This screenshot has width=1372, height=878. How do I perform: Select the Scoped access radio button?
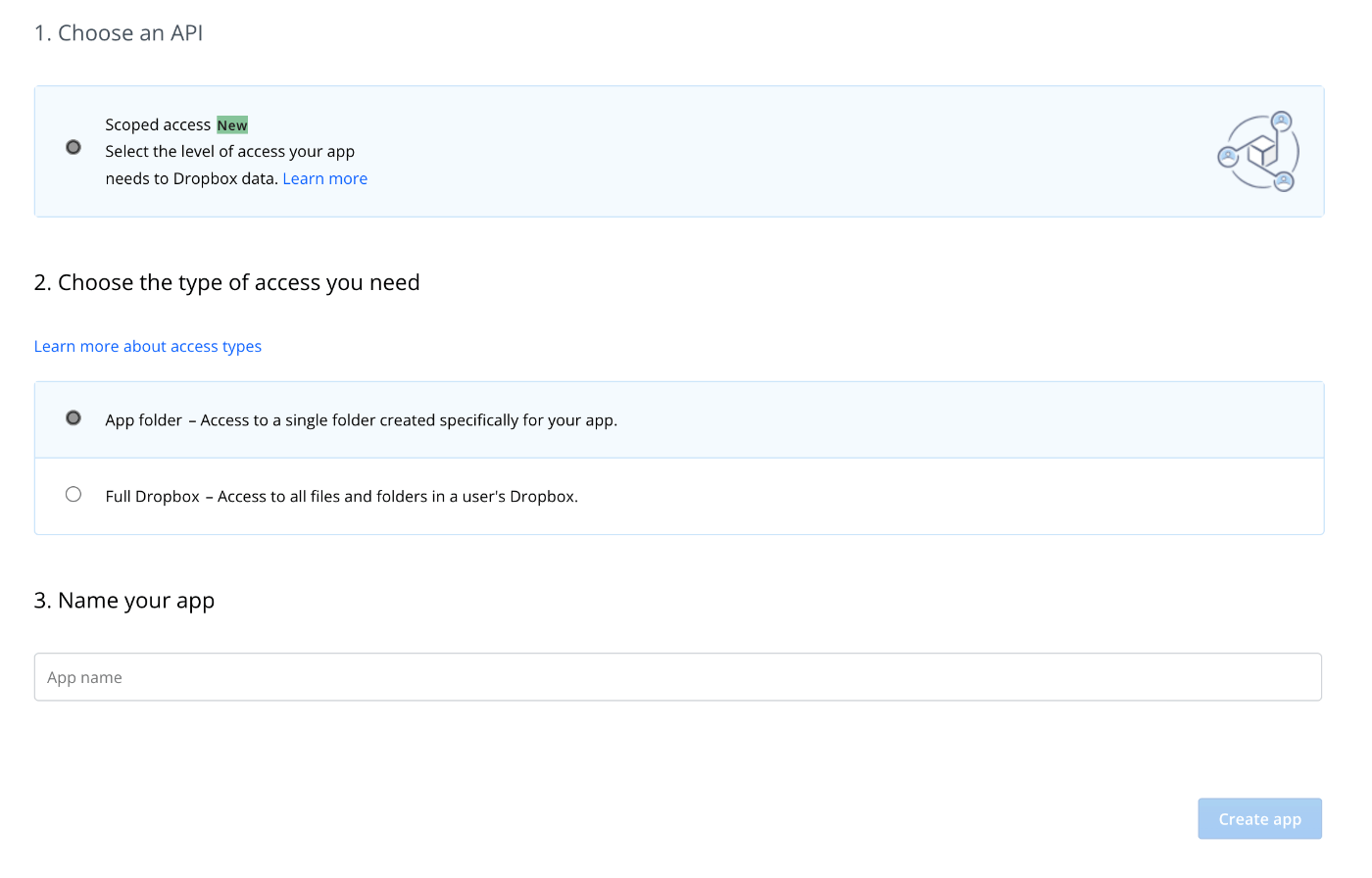(73, 147)
